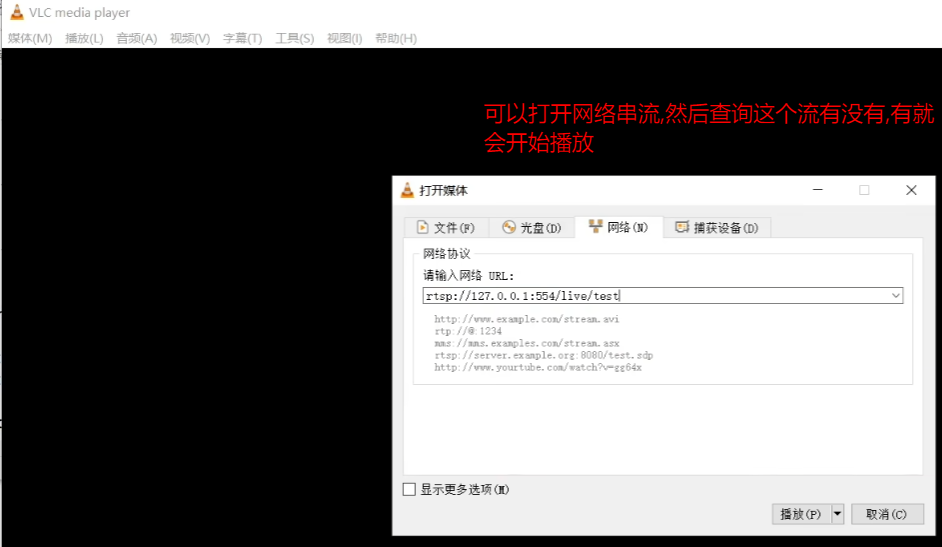Expand the URL history dropdown arrow
The image size is (942, 547).
click(896, 295)
